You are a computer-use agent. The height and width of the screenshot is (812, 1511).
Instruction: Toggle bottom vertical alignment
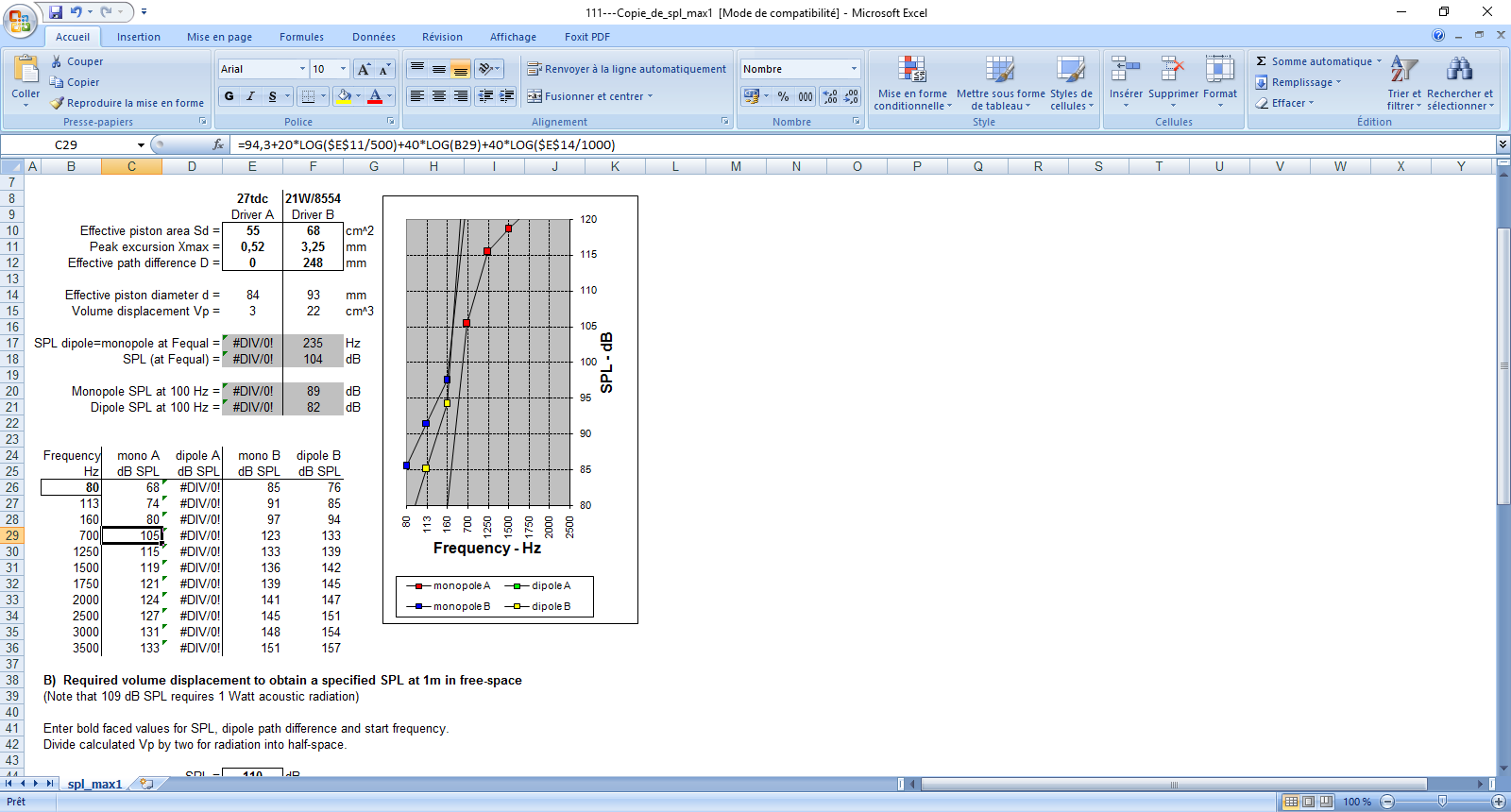(x=460, y=69)
